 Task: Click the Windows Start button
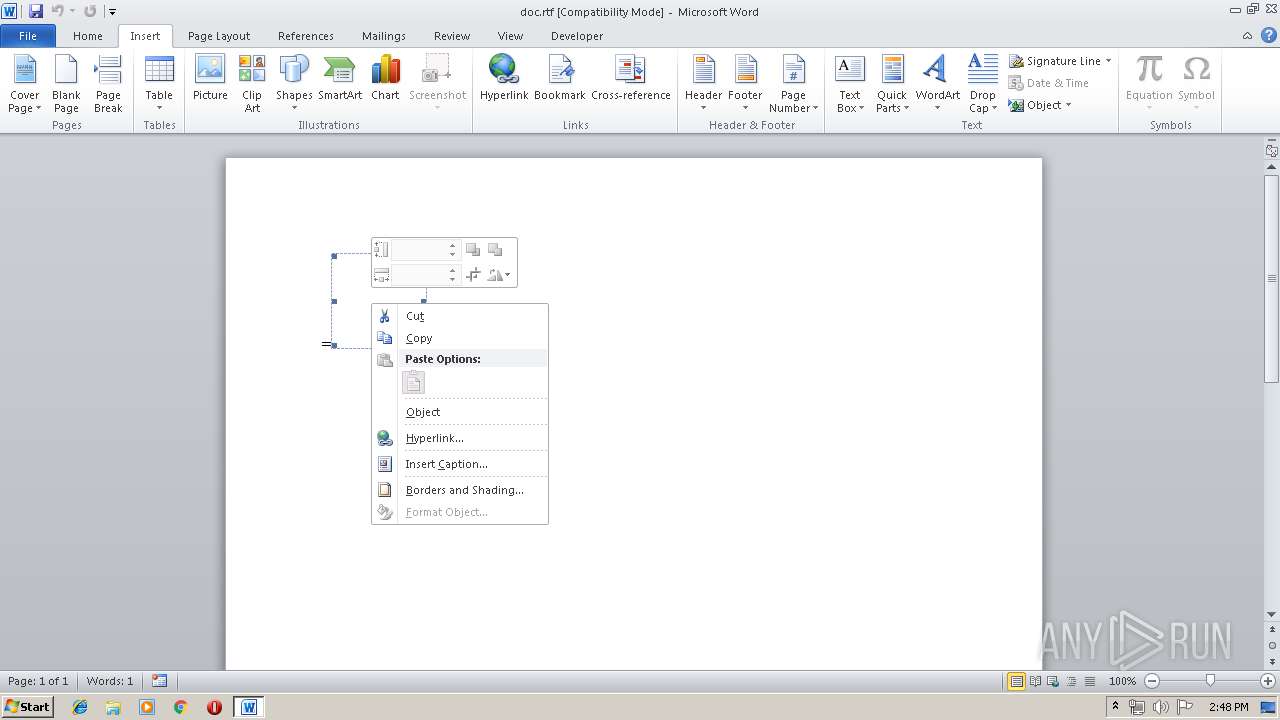(27, 707)
